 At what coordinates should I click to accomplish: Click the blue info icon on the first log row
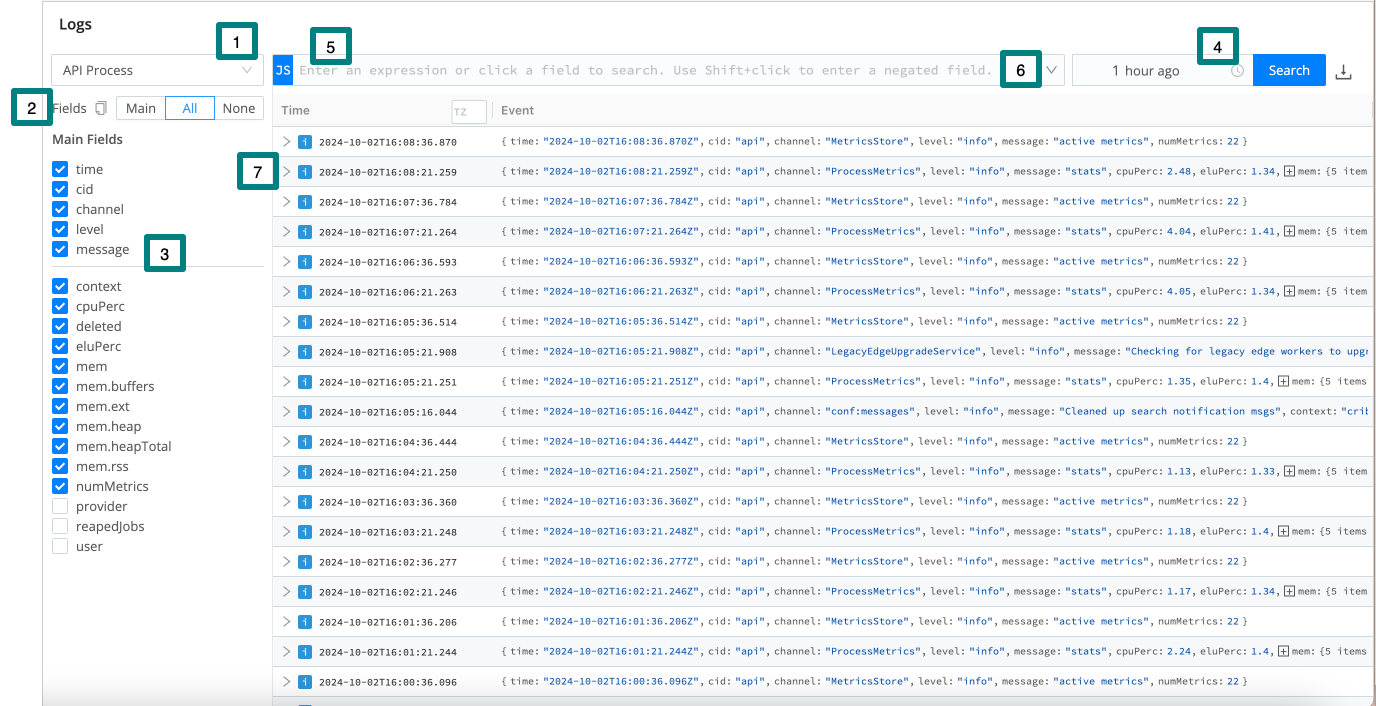pos(304,141)
